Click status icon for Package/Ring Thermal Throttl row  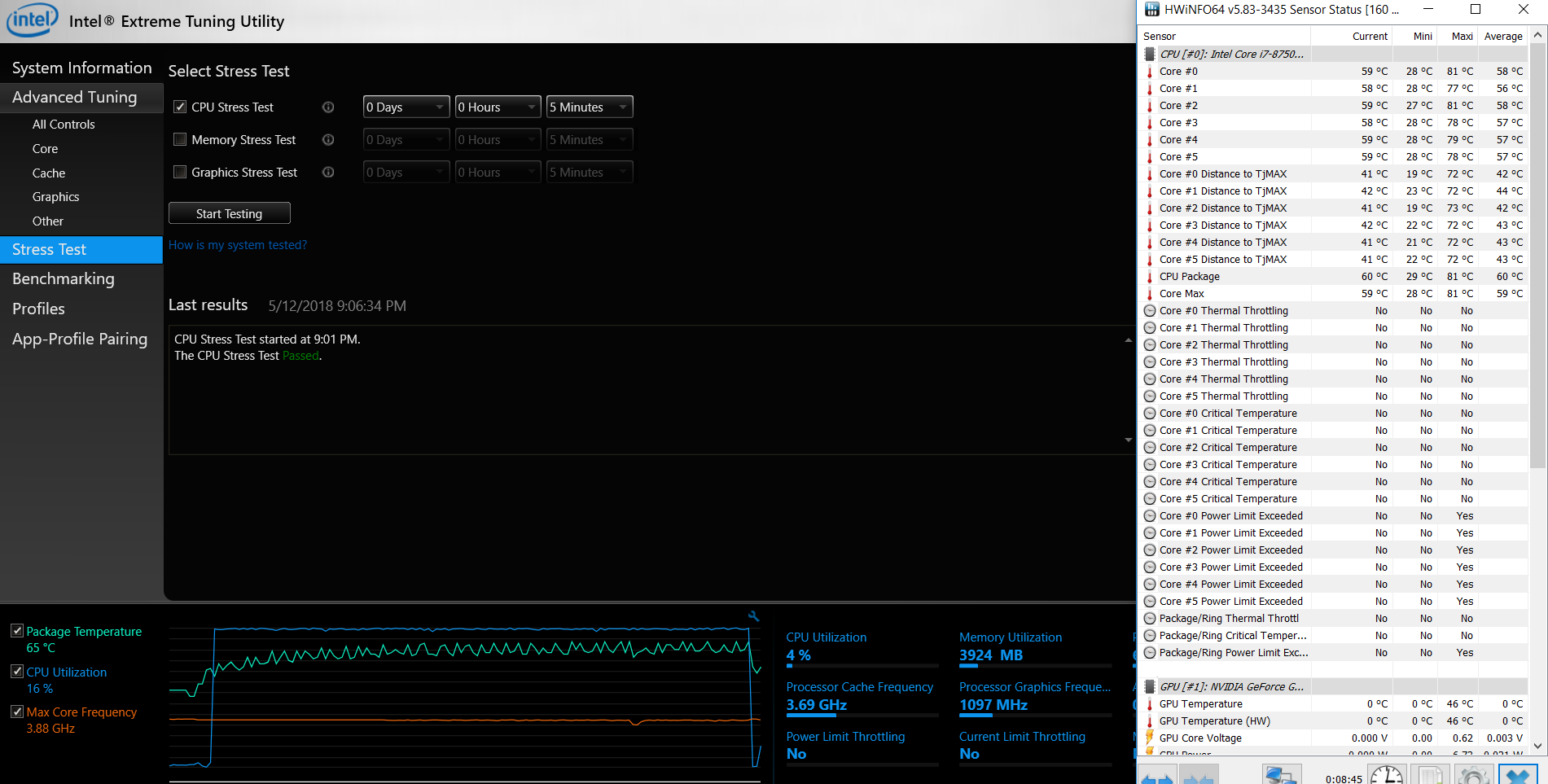(x=1150, y=619)
